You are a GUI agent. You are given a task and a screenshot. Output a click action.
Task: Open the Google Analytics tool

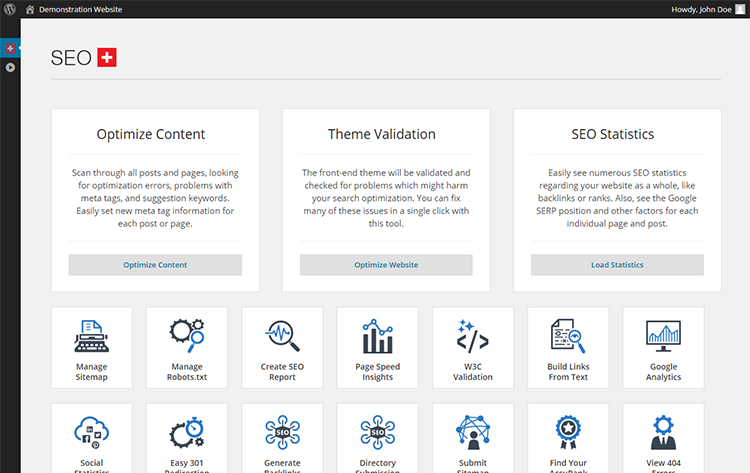[x=663, y=348]
